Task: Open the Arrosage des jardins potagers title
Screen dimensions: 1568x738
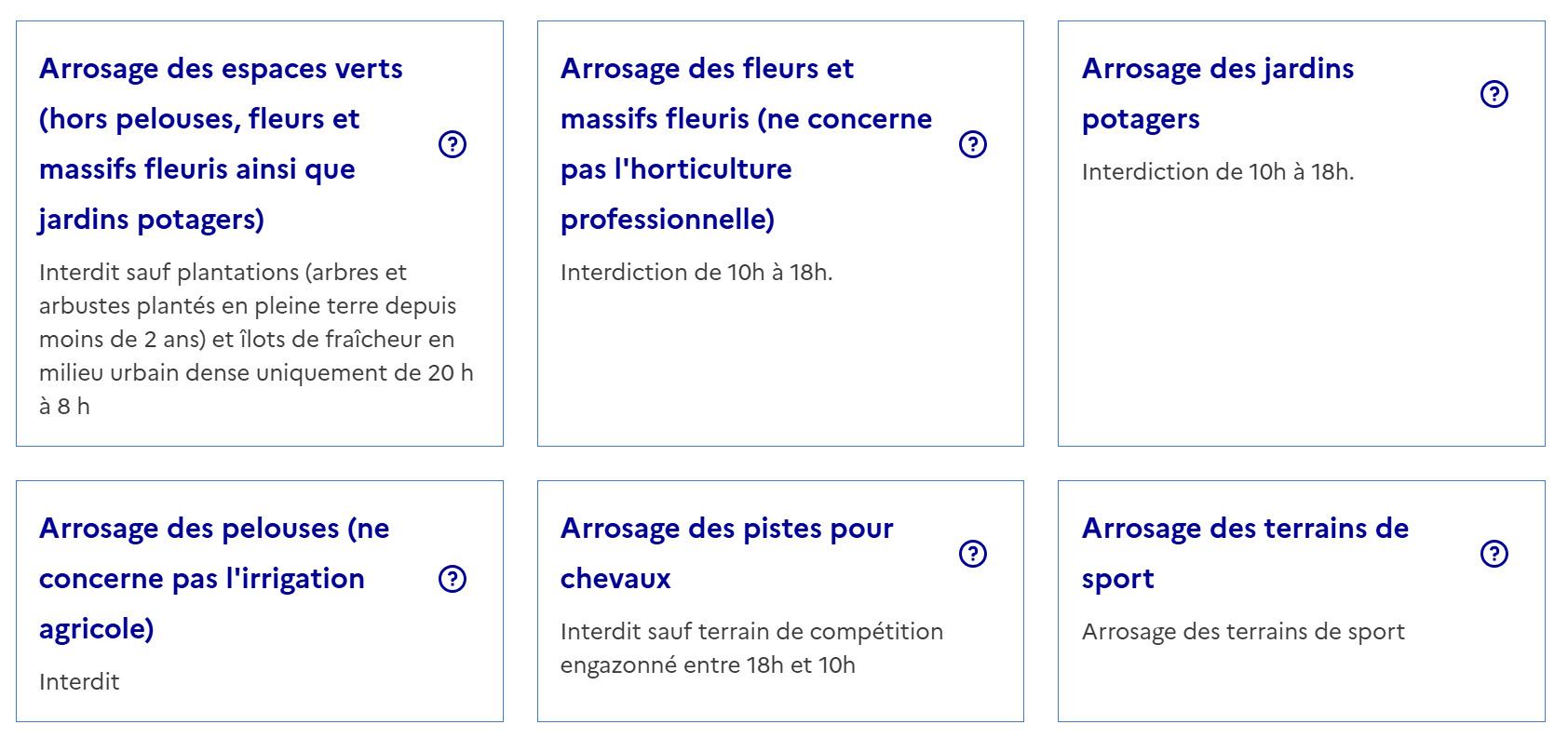Action: [x=1218, y=94]
